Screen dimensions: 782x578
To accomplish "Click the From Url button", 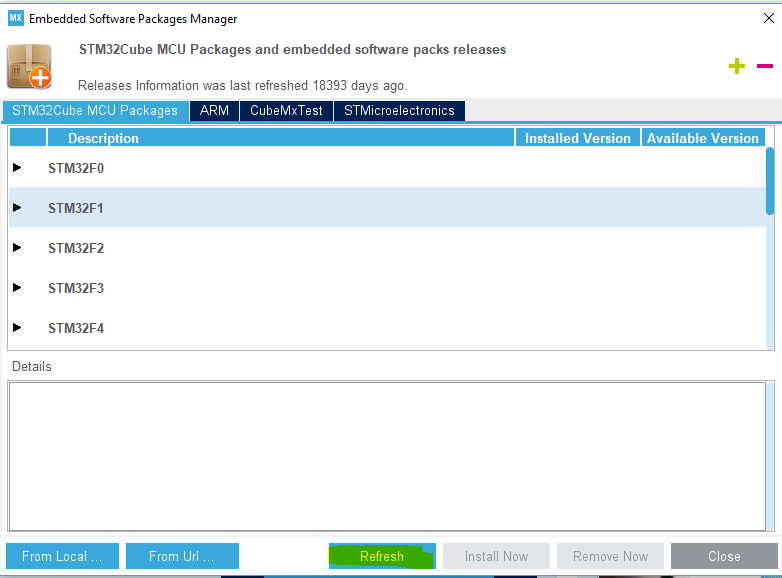I will [182, 556].
